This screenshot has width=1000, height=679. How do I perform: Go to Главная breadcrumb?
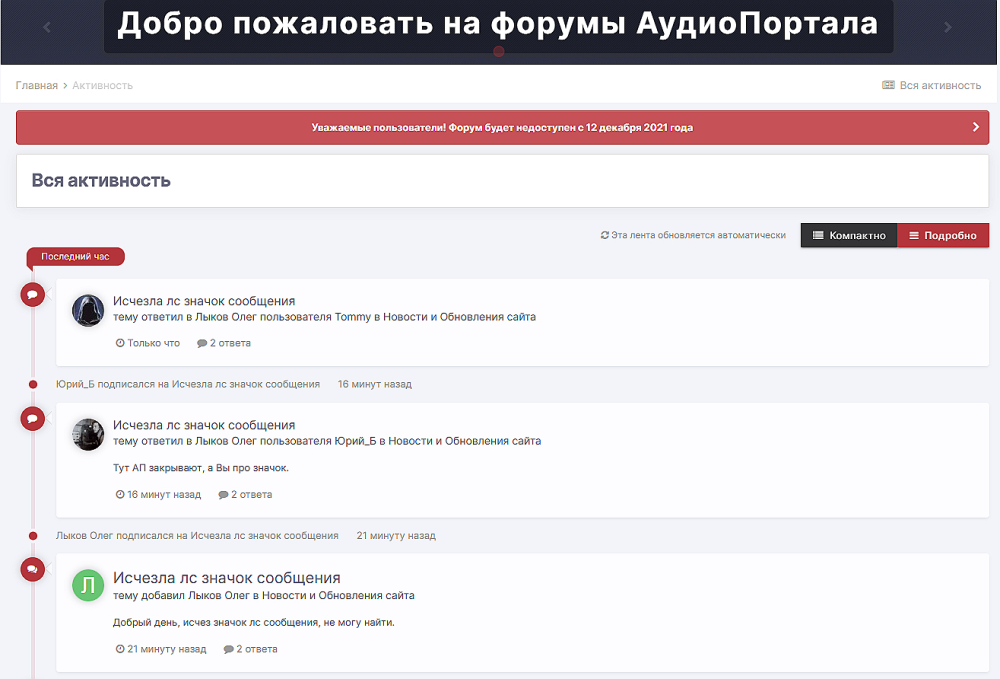point(36,86)
